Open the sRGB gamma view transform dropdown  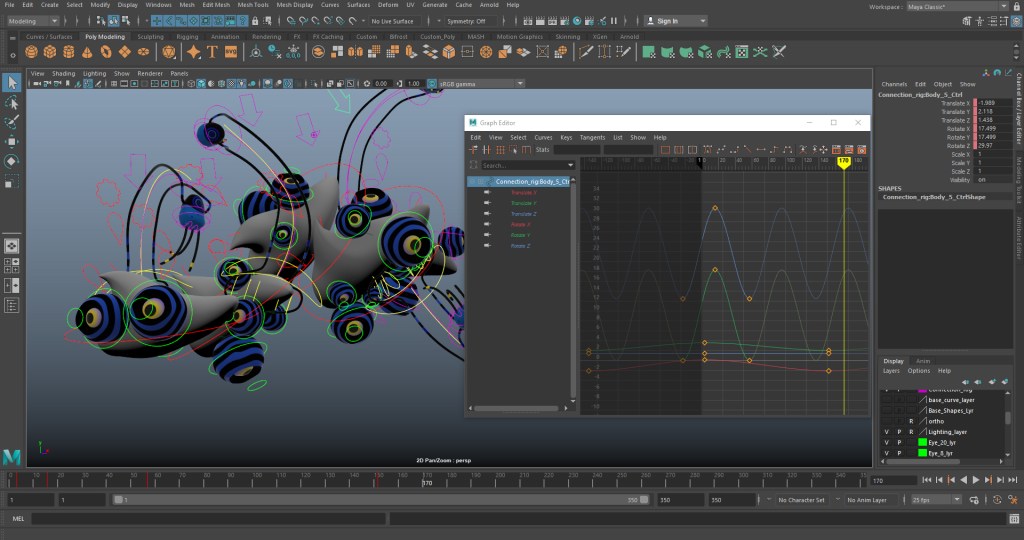tap(480, 84)
